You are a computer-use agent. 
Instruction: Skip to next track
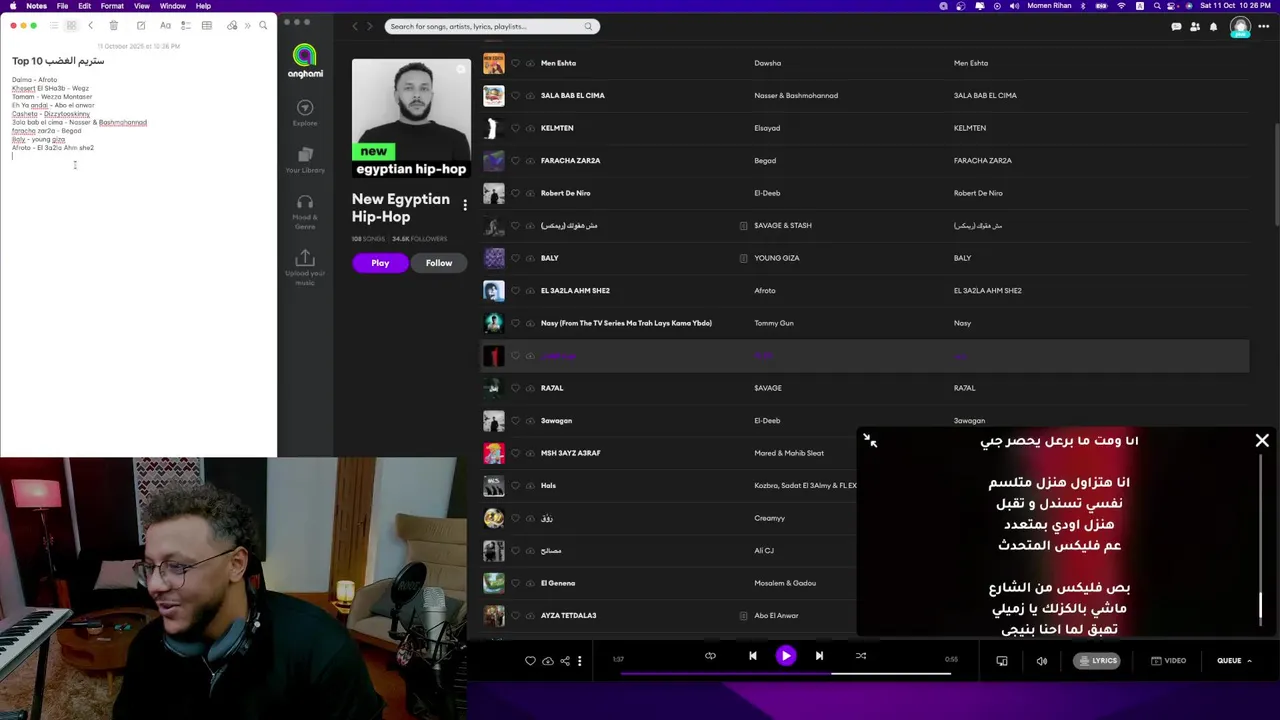(819, 656)
